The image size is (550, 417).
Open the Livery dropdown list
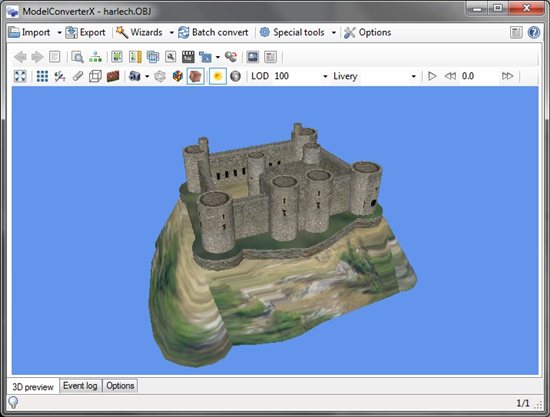tap(414, 76)
